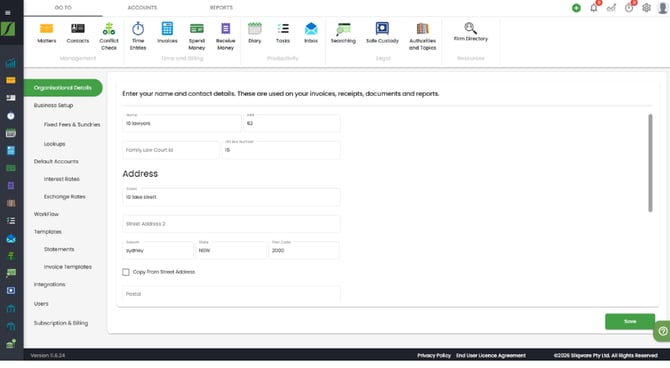Open Spend Money from the ribbon
The image size is (670, 368).
(x=197, y=37)
